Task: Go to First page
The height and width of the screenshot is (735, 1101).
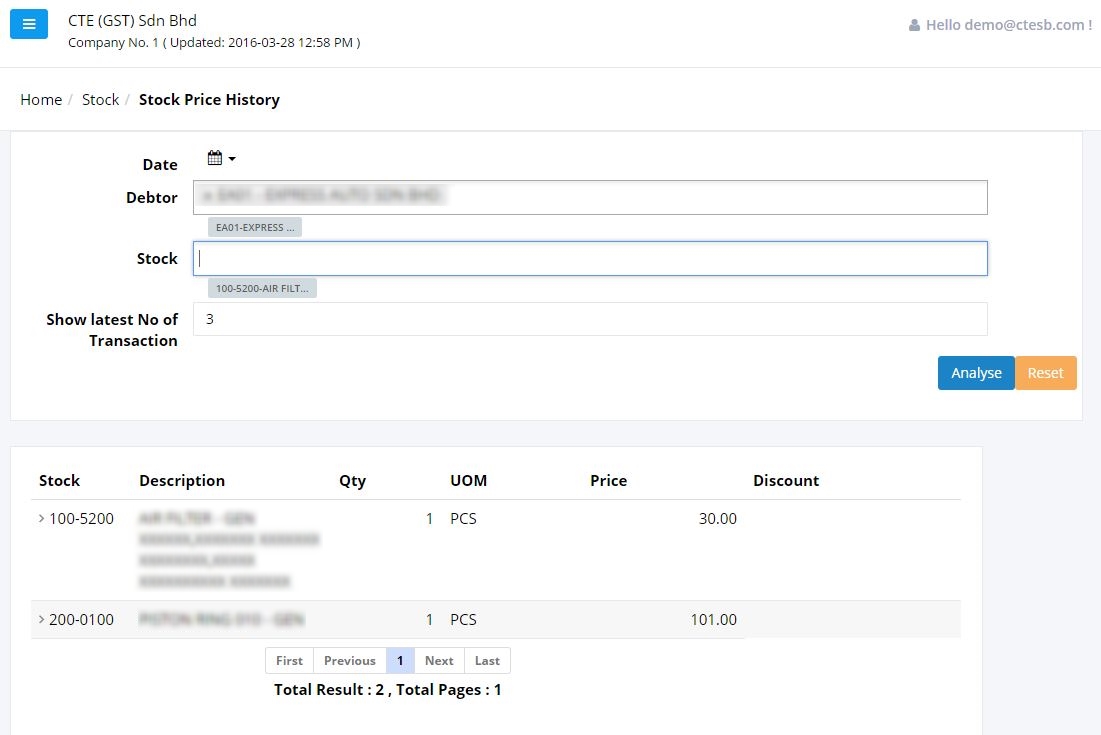Action: 289,661
